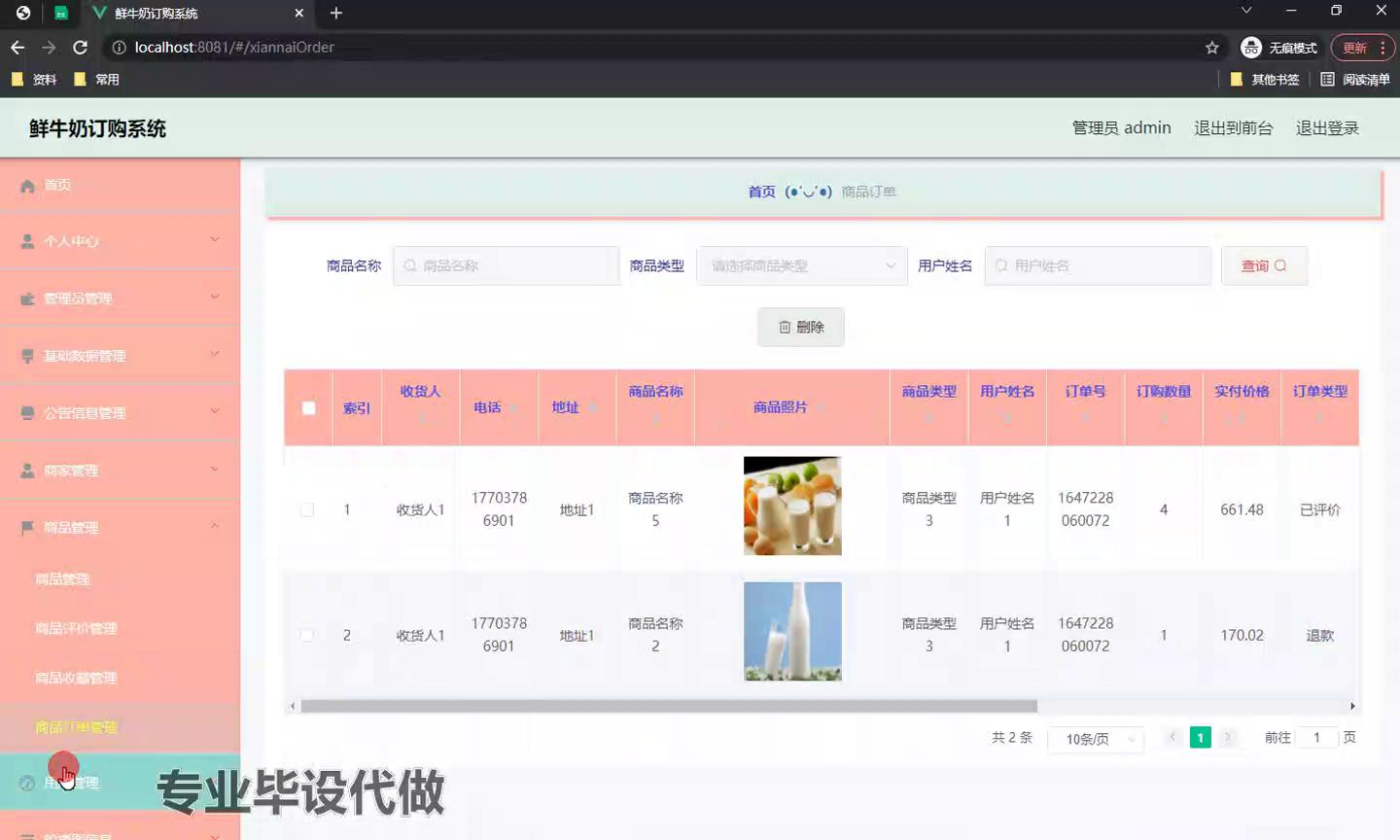Select the checkbox for order row 1
The height and width of the screenshot is (840, 1400).
pyautogui.click(x=307, y=509)
